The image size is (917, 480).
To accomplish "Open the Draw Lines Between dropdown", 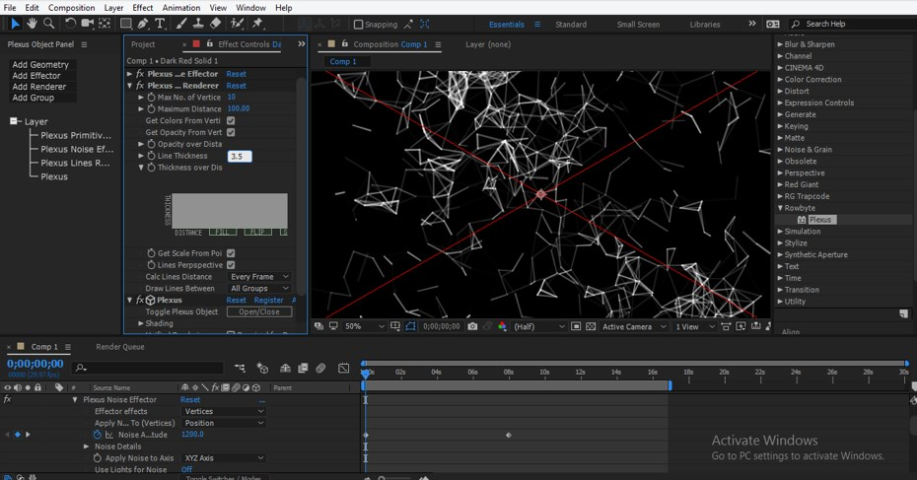I will pyautogui.click(x=259, y=288).
